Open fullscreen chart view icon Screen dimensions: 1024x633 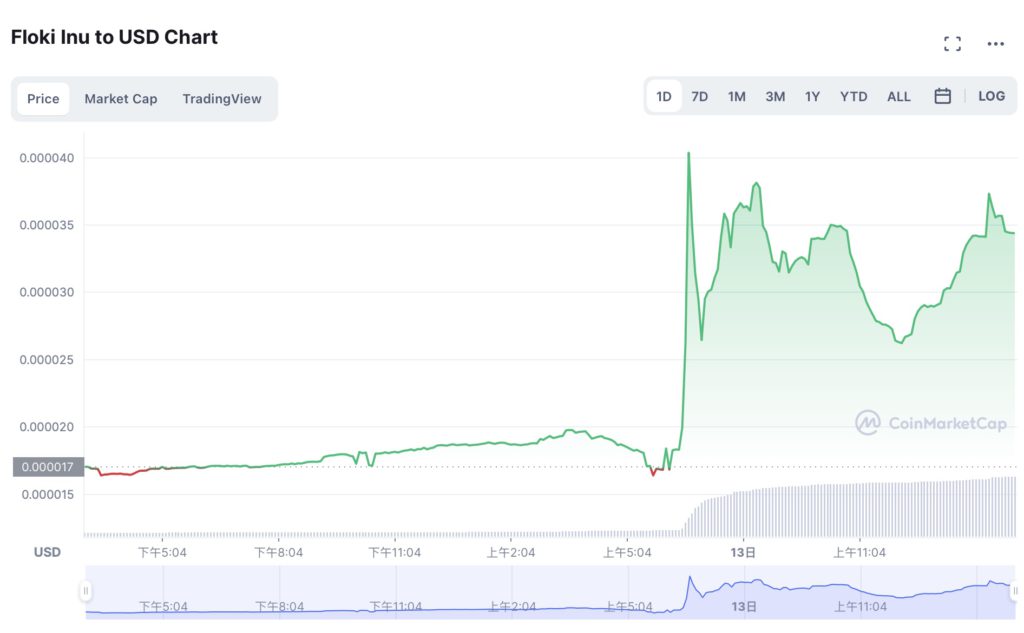point(952,44)
